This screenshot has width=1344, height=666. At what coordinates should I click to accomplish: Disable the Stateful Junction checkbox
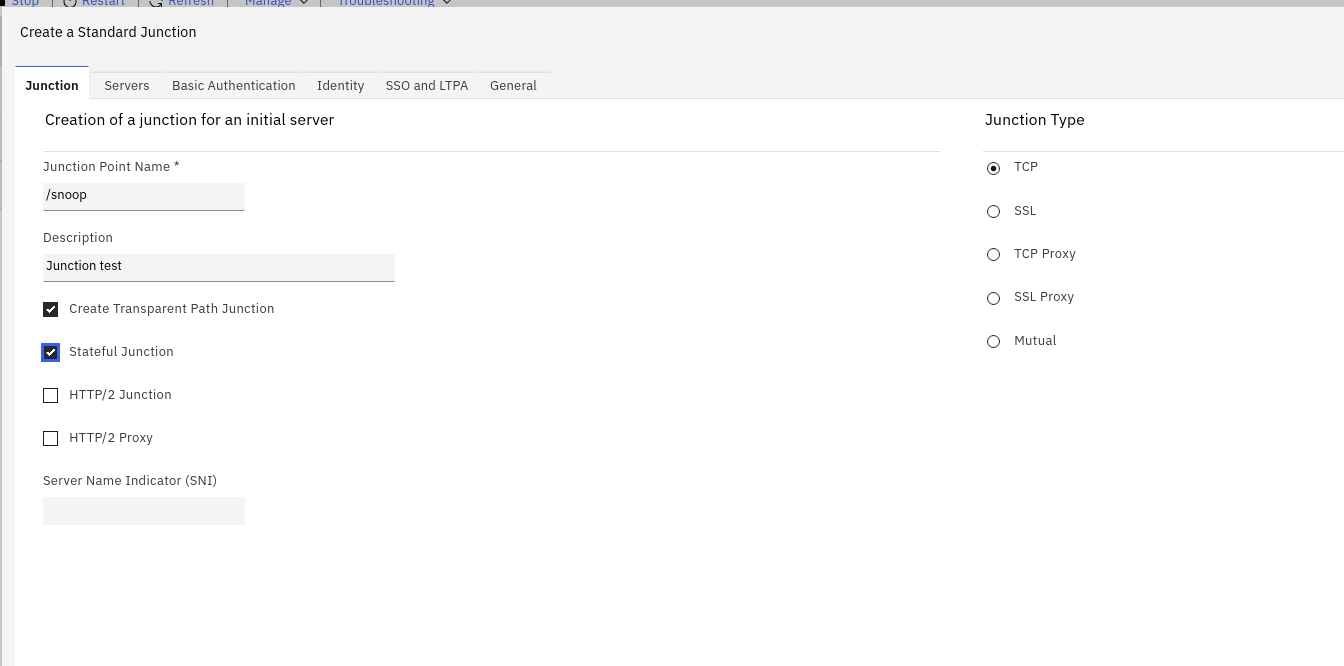[51, 352]
